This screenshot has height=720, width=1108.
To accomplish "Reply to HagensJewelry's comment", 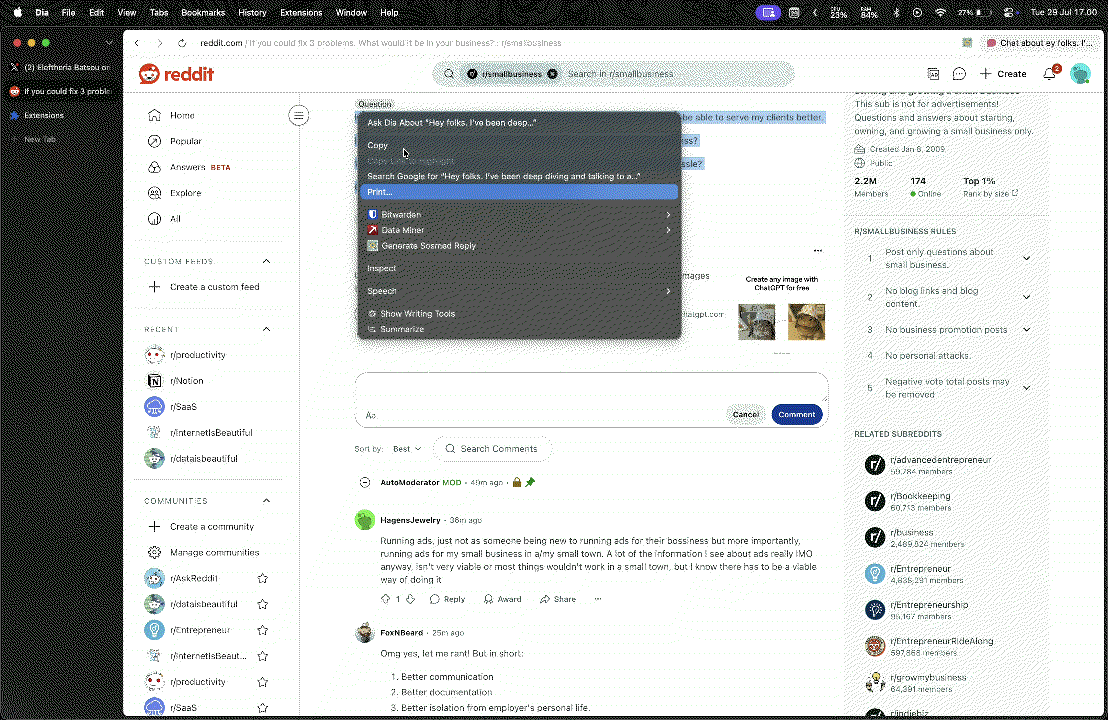I will [x=447, y=599].
